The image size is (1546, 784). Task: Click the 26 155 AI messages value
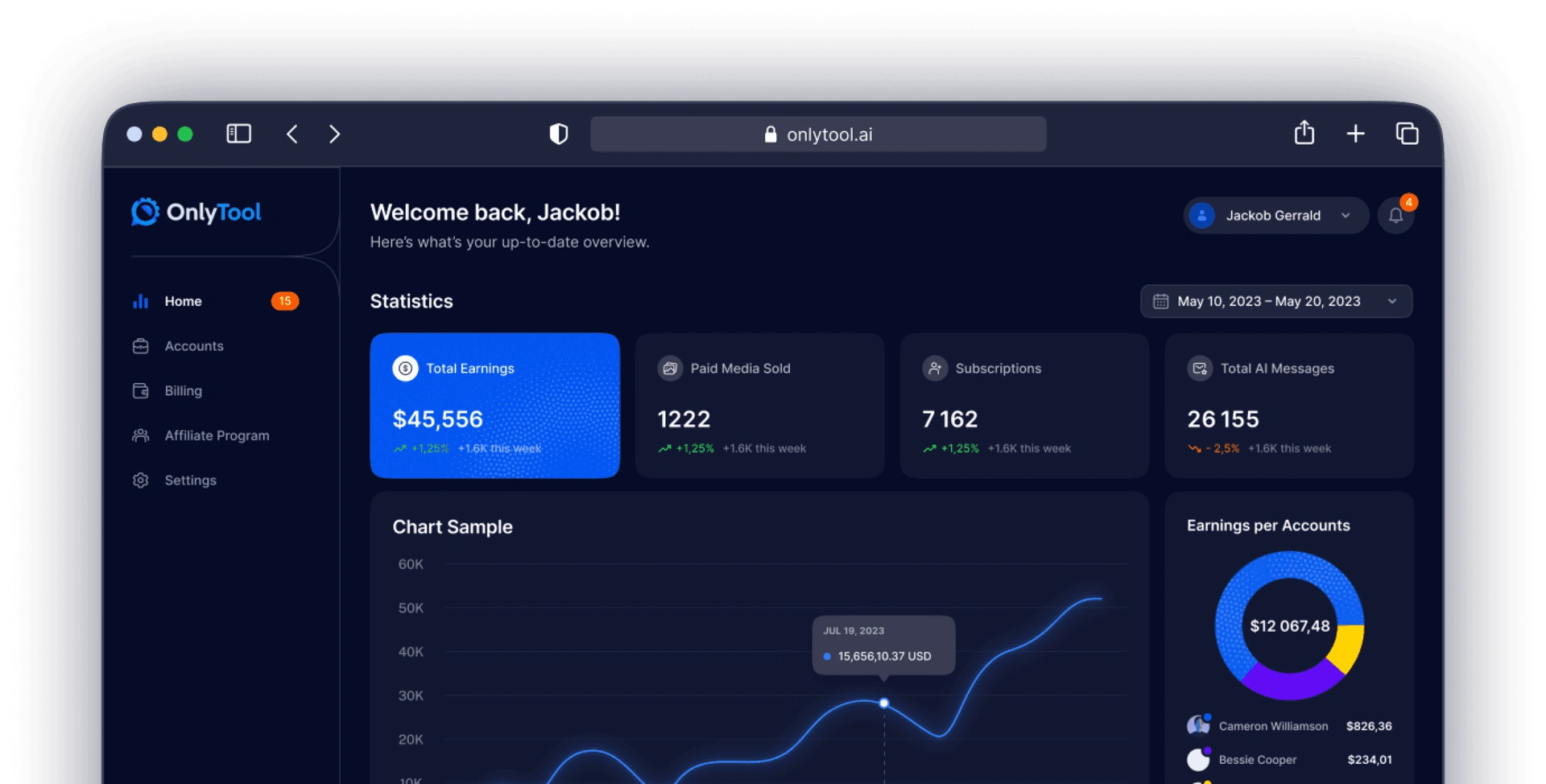[1223, 419]
